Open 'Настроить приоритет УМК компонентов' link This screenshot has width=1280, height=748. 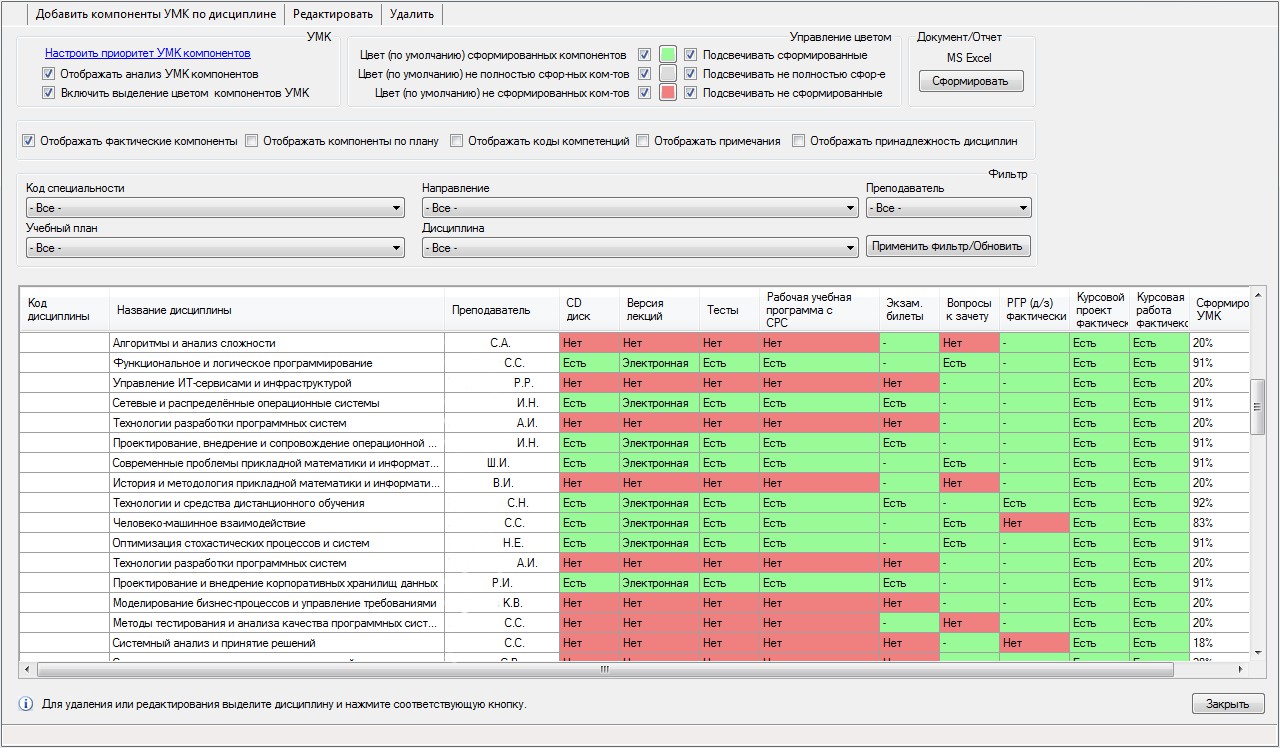click(148, 53)
